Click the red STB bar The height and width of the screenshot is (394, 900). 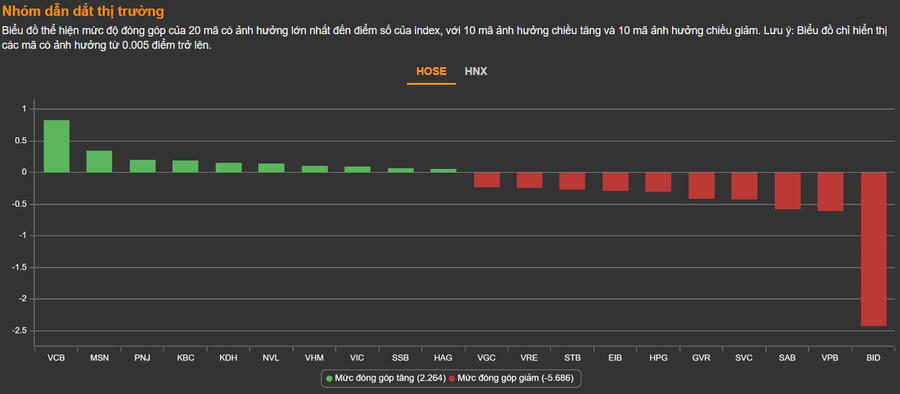572,181
